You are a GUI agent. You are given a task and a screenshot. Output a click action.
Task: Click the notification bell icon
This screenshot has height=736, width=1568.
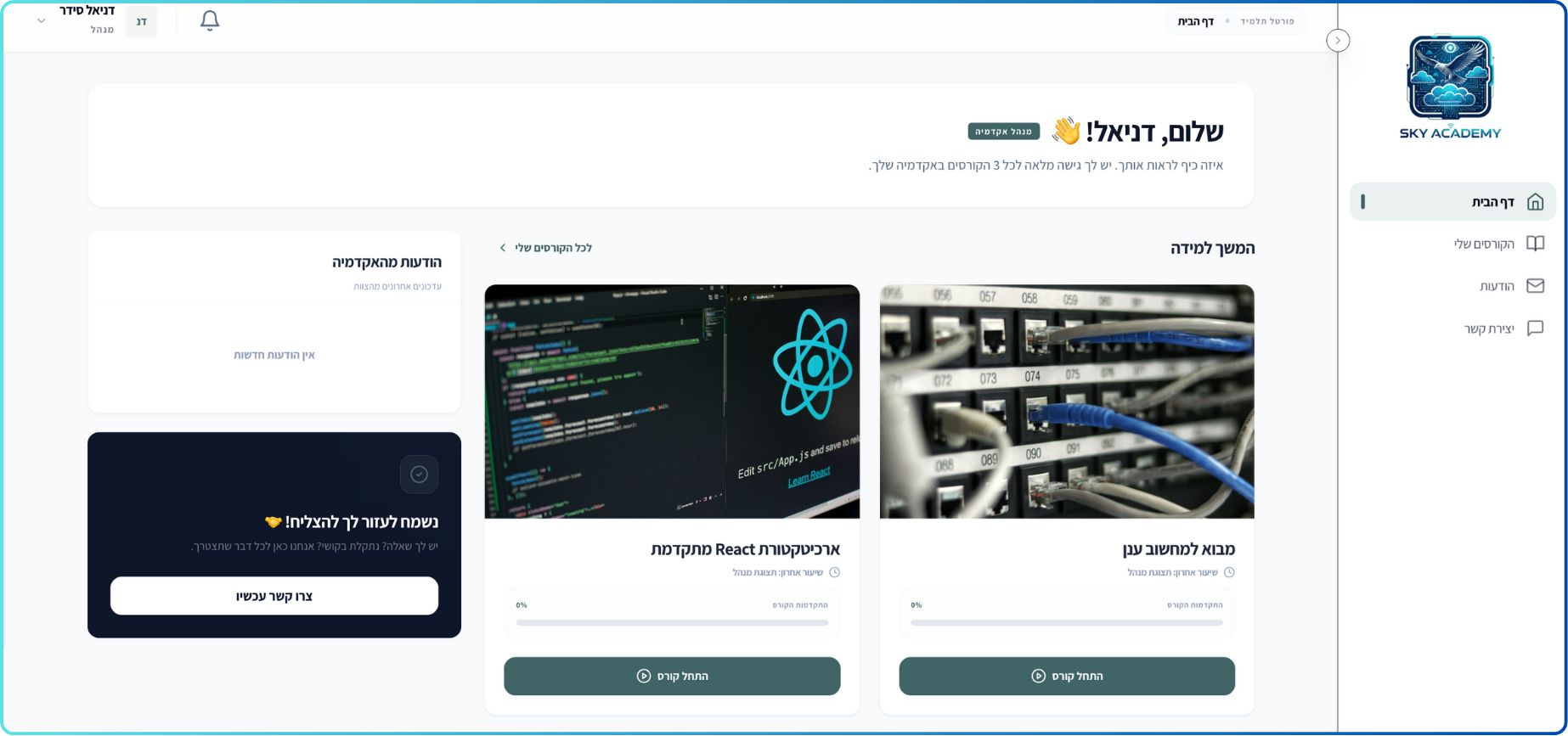tap(210, 20)
